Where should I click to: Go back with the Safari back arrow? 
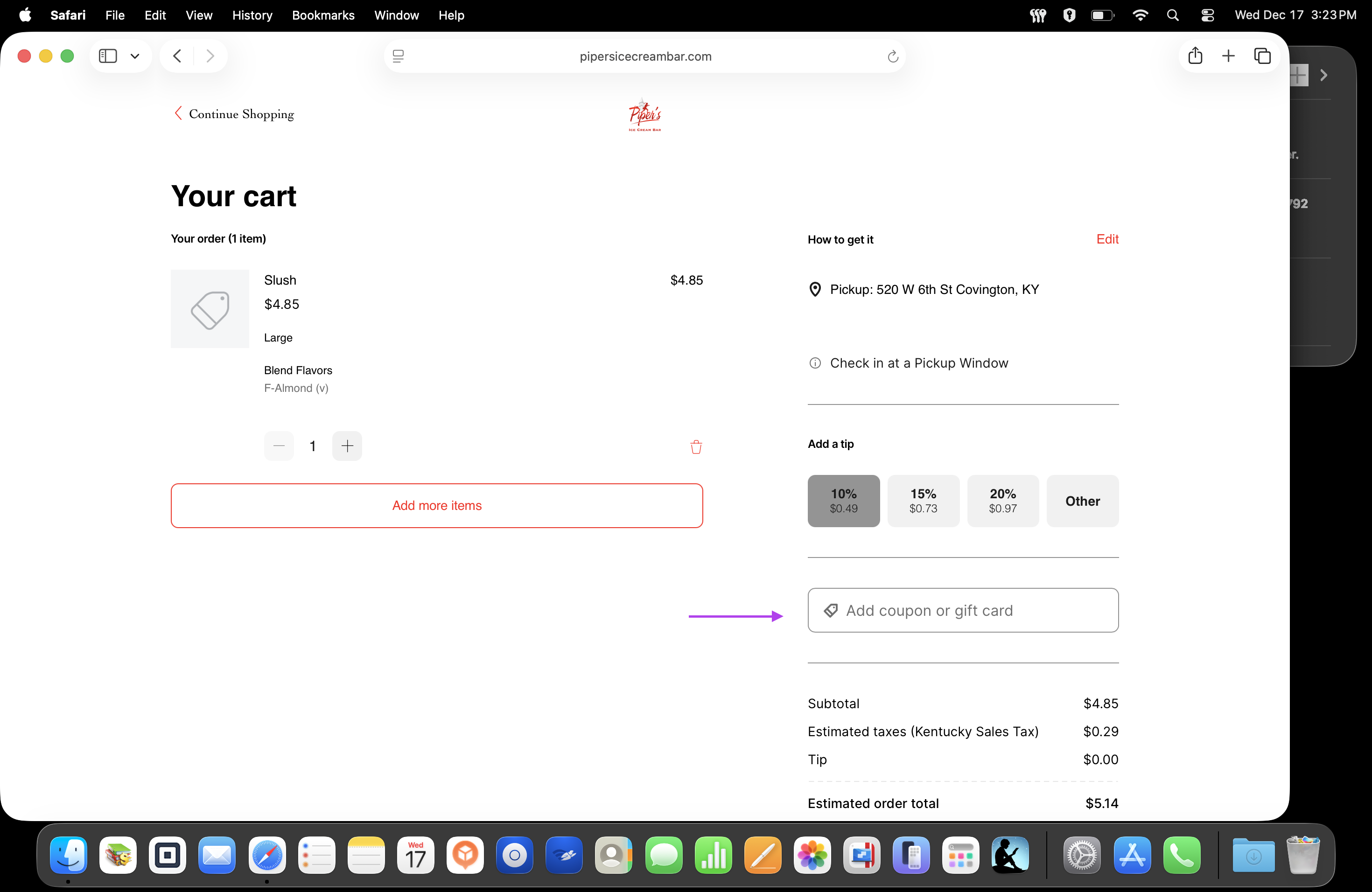[x=177, y=56]
